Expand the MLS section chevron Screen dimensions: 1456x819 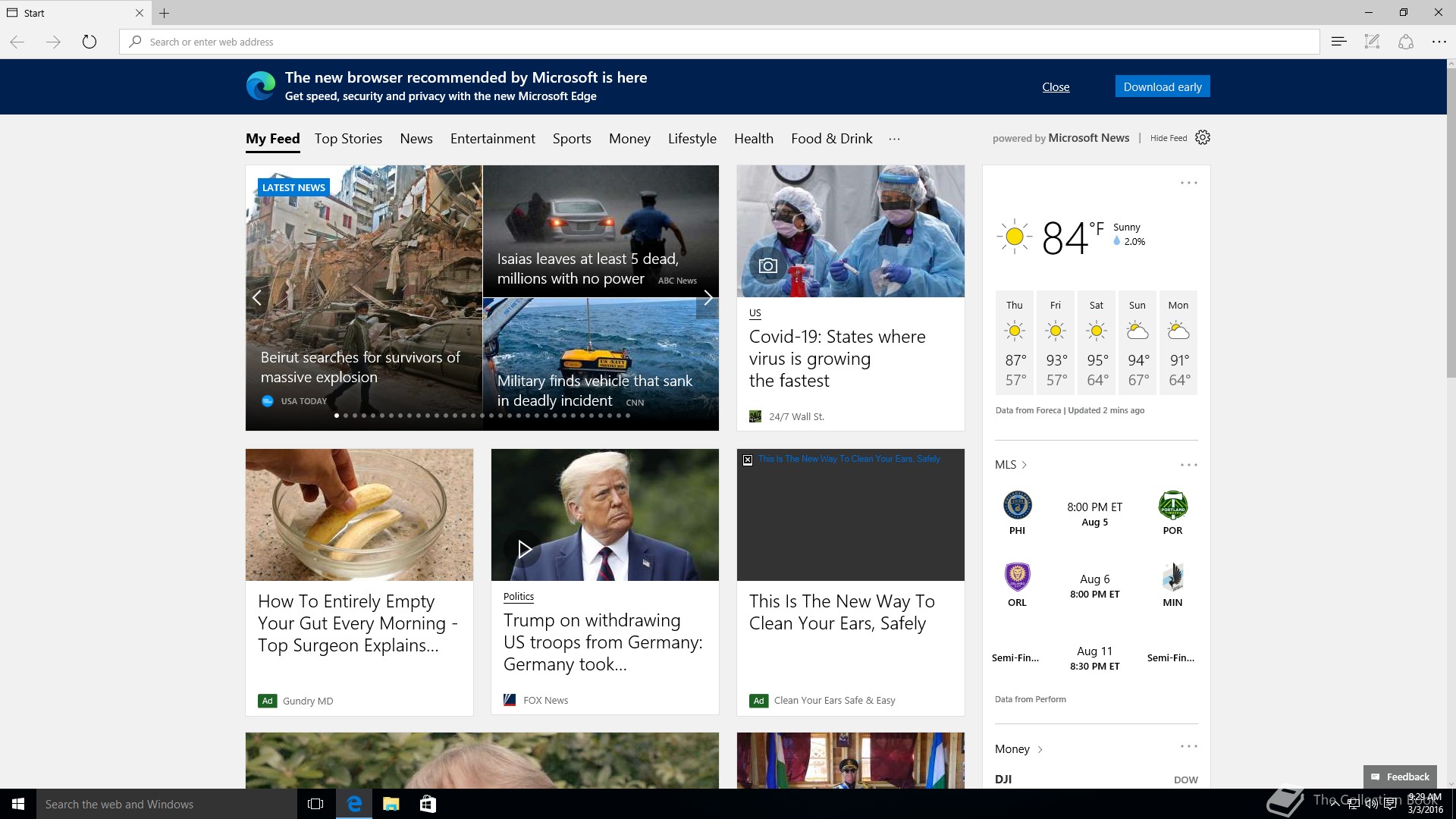[1024, 465]
